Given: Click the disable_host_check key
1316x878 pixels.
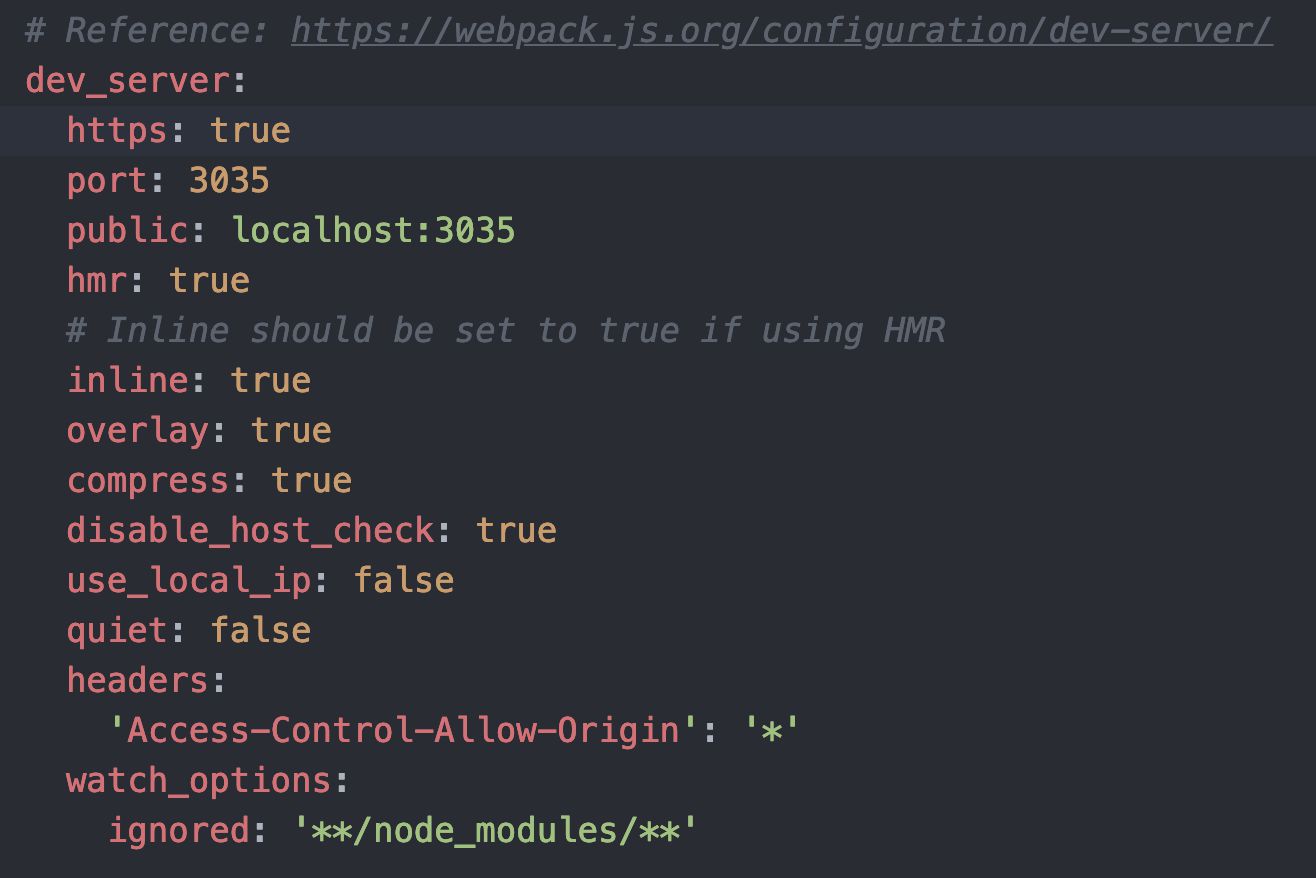Looking at the screenshot, I should click(250, 531).
